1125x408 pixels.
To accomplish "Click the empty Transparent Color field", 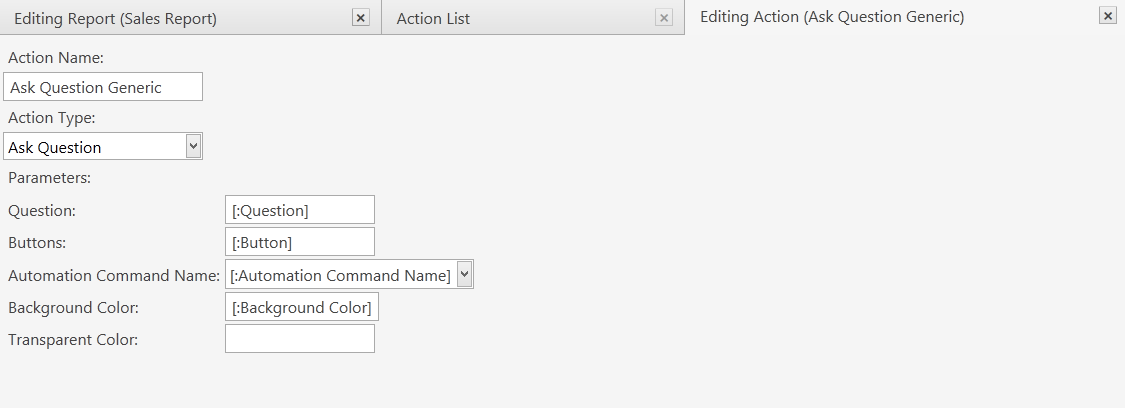I will (x=300, y=339).
